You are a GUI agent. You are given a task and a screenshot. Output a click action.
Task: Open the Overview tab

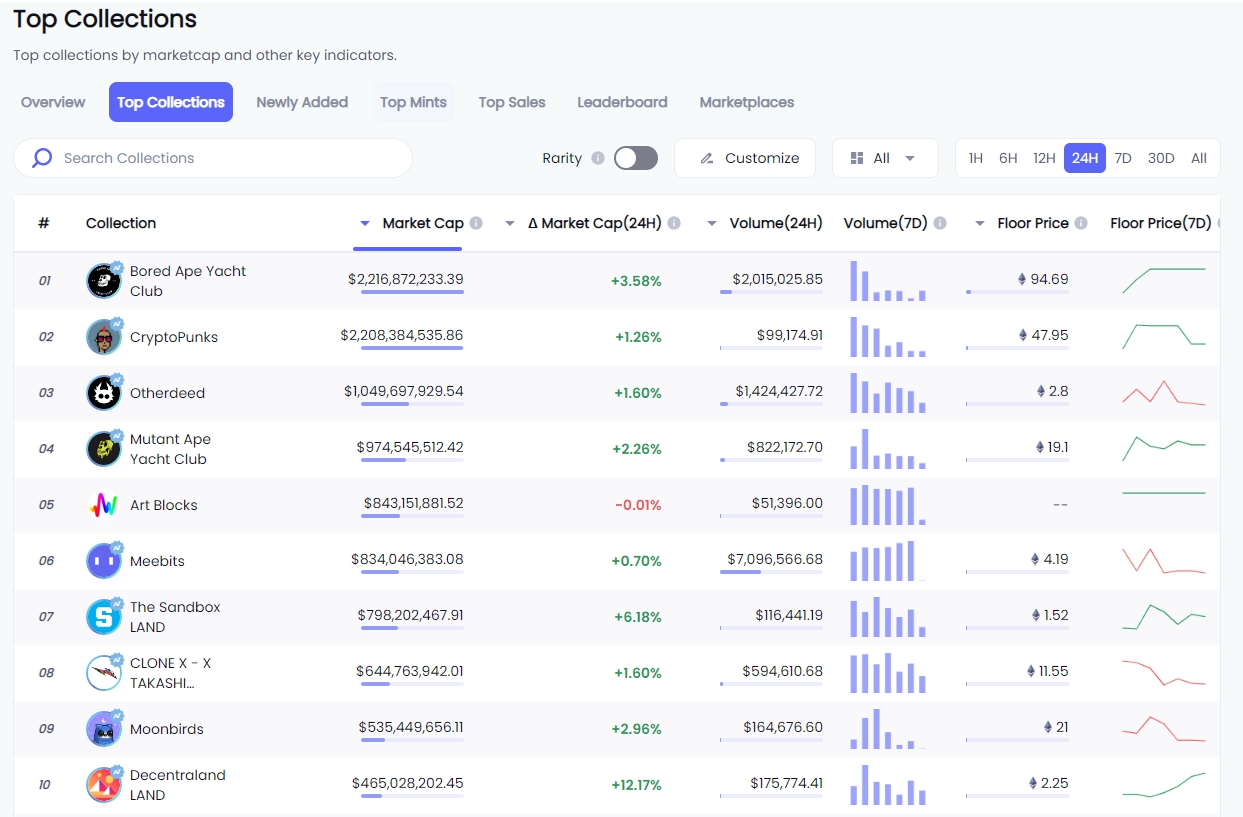point(53,102)
